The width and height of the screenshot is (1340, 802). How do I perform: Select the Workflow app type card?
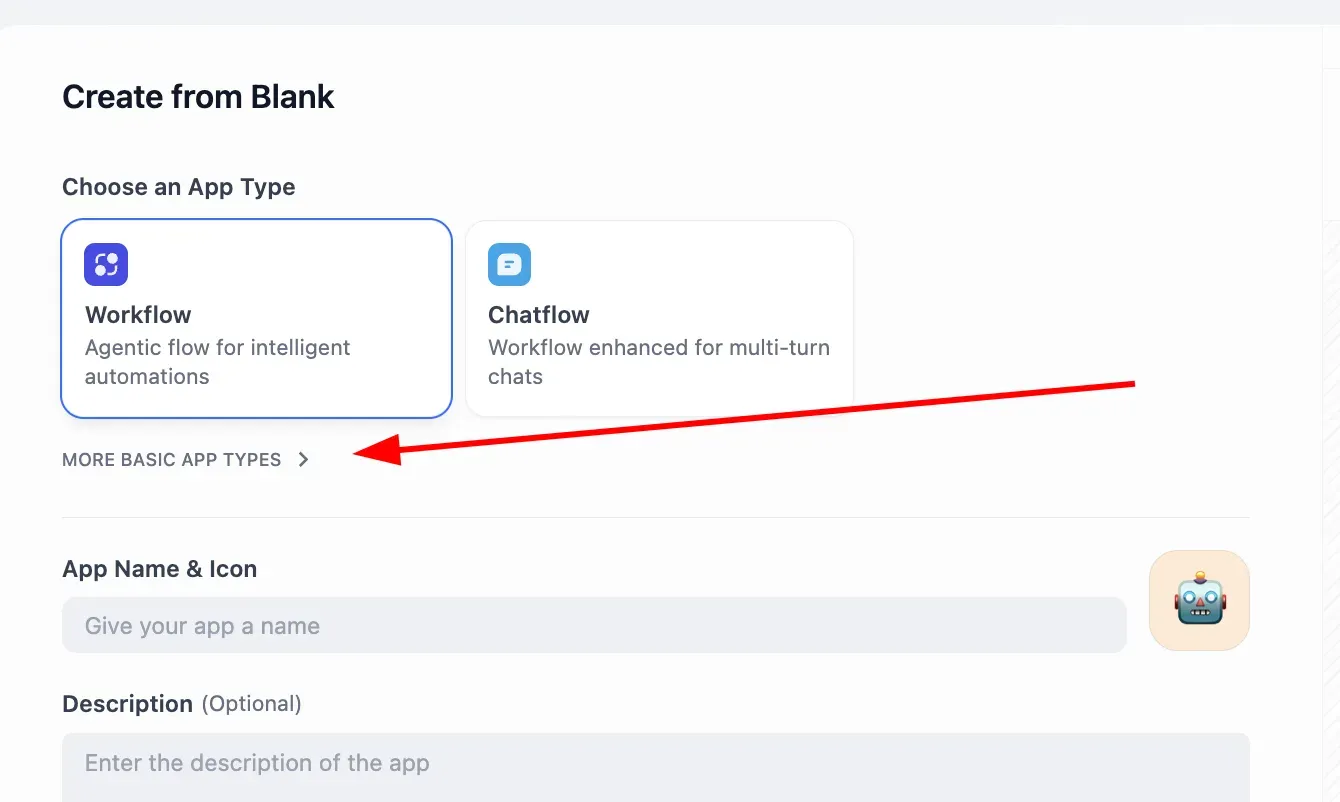pos(257,318)
